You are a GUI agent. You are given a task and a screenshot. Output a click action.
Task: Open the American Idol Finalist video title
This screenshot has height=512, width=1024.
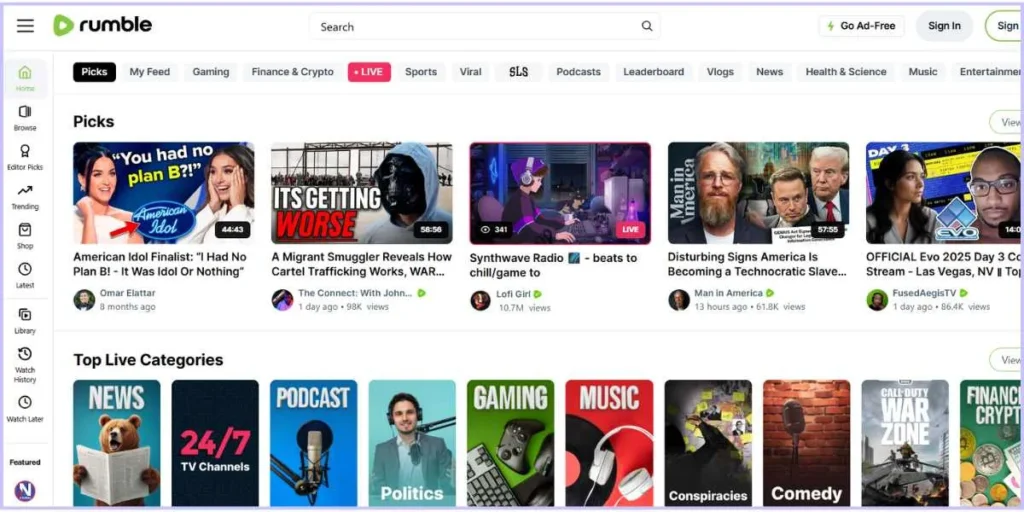(160, 264)
